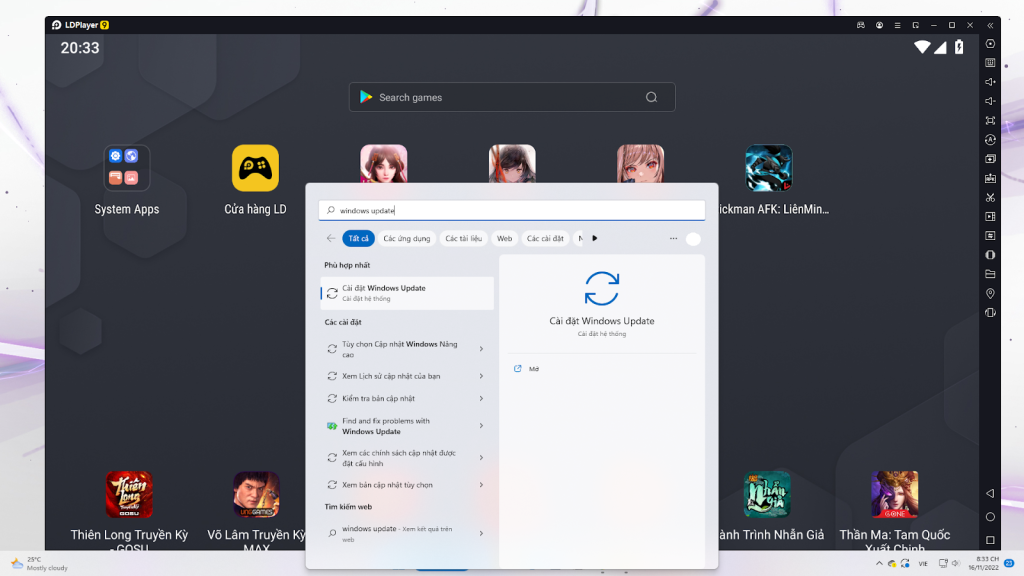Click the location pin icon in sidebar
This screenshot has width=1024, height=576.
click(x=990, y=293)
